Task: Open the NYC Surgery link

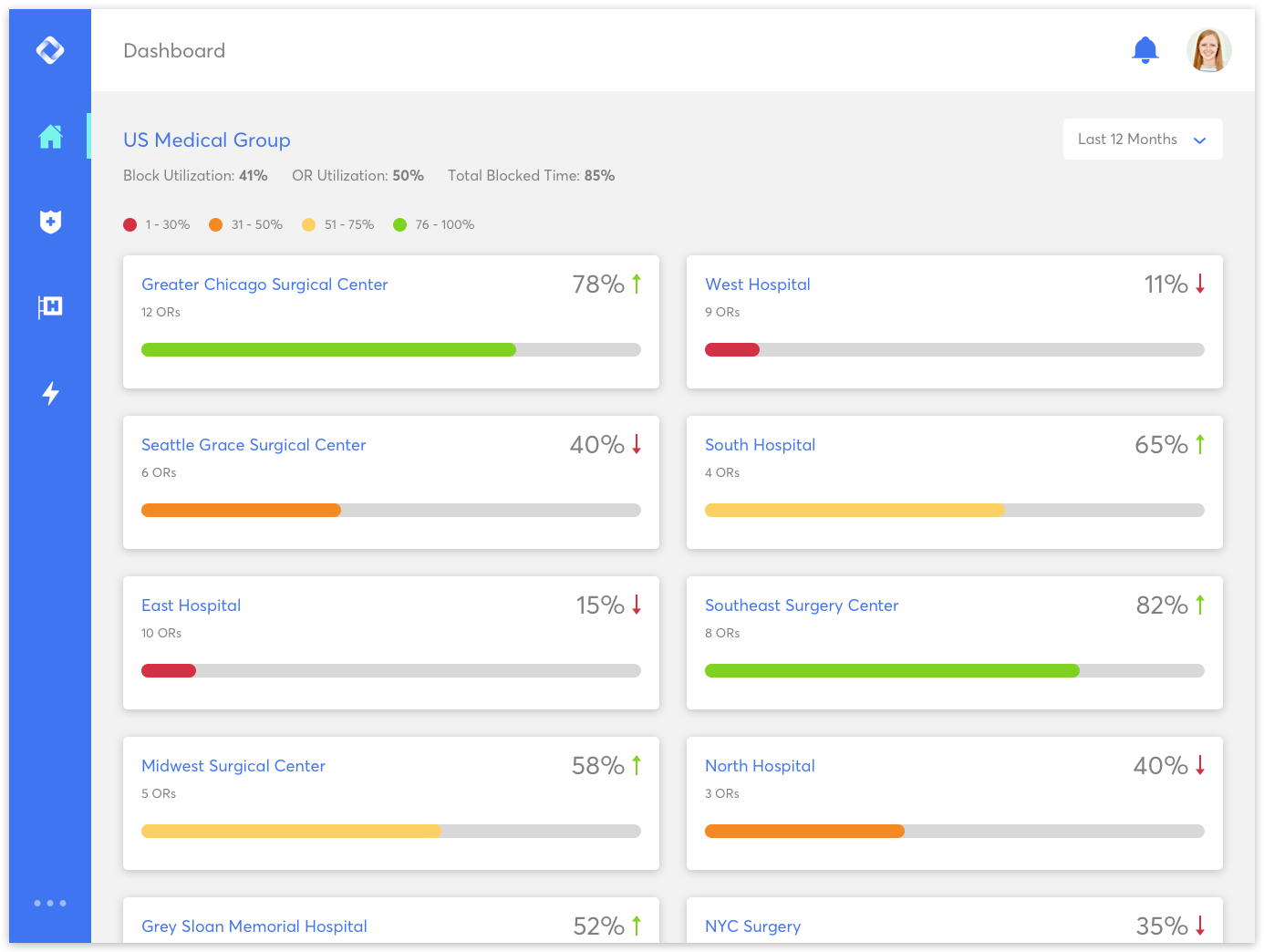Action: (x=752, y=926)
